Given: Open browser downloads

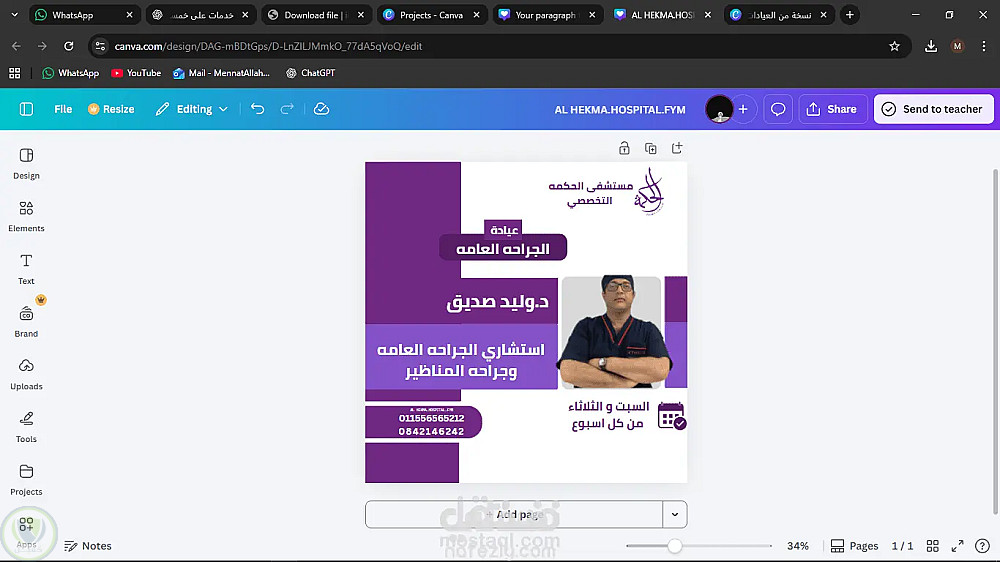Looking at the screenshot, I should coord(931,46).
